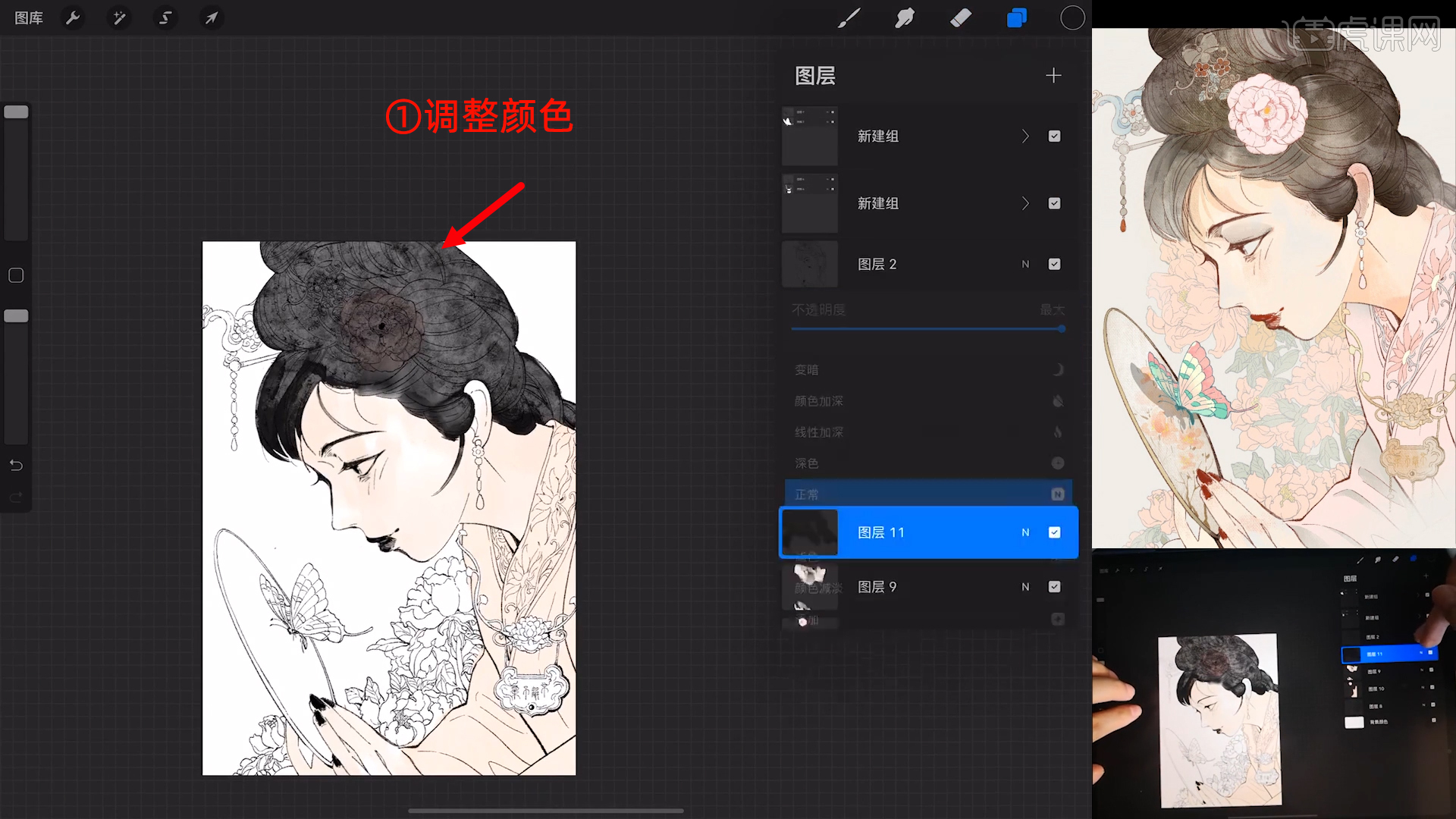Image resolution: width=1456 pixels, height=819 pixels.
Task: Click the hands-on iPad camera preview
Action: point(1274,684)
